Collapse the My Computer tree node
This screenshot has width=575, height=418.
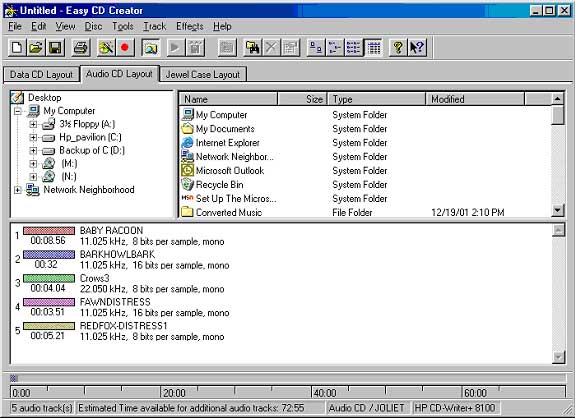(18, 111)
